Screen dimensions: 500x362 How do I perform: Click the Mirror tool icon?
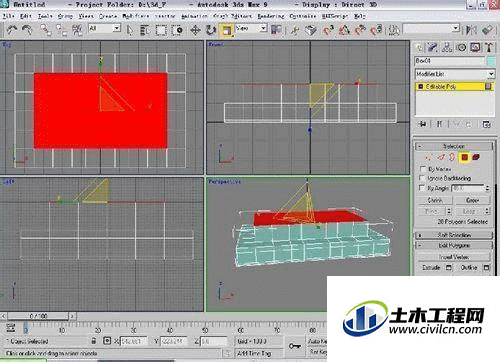pos(471,30)
